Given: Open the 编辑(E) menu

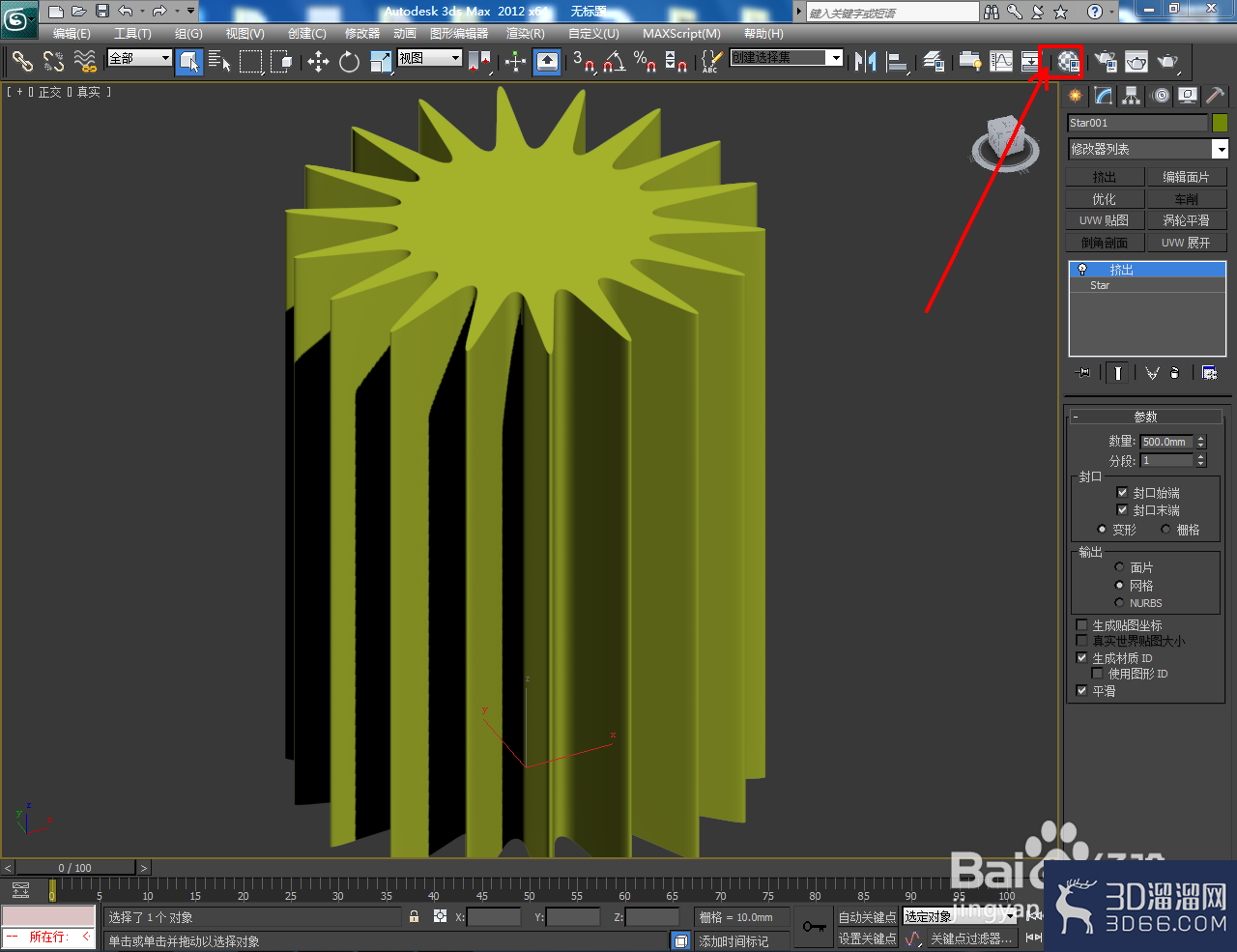Looking at the screenshot, I should (x=72, y=33).
